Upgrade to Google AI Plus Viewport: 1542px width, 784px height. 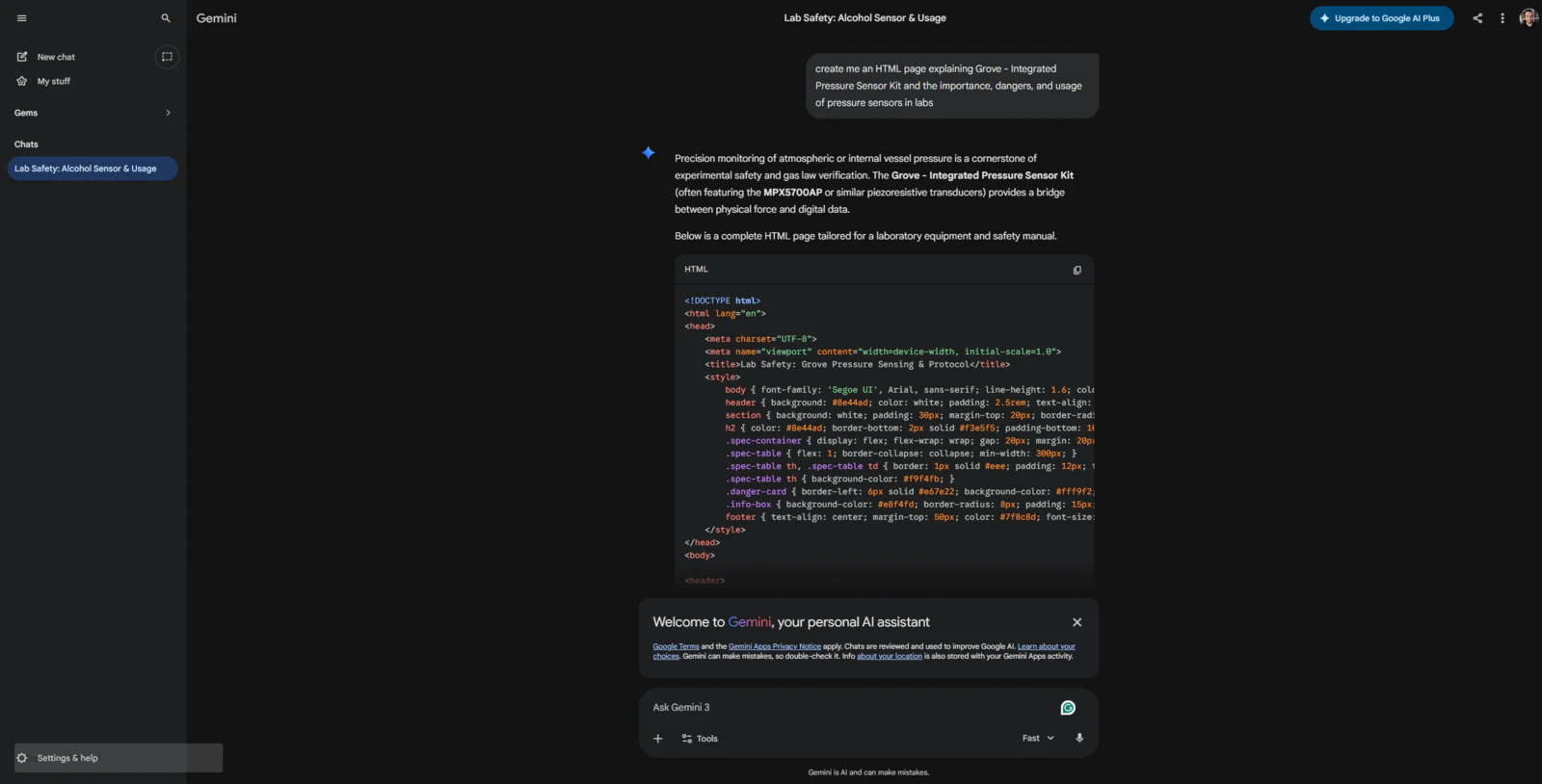pos(1381,18)
